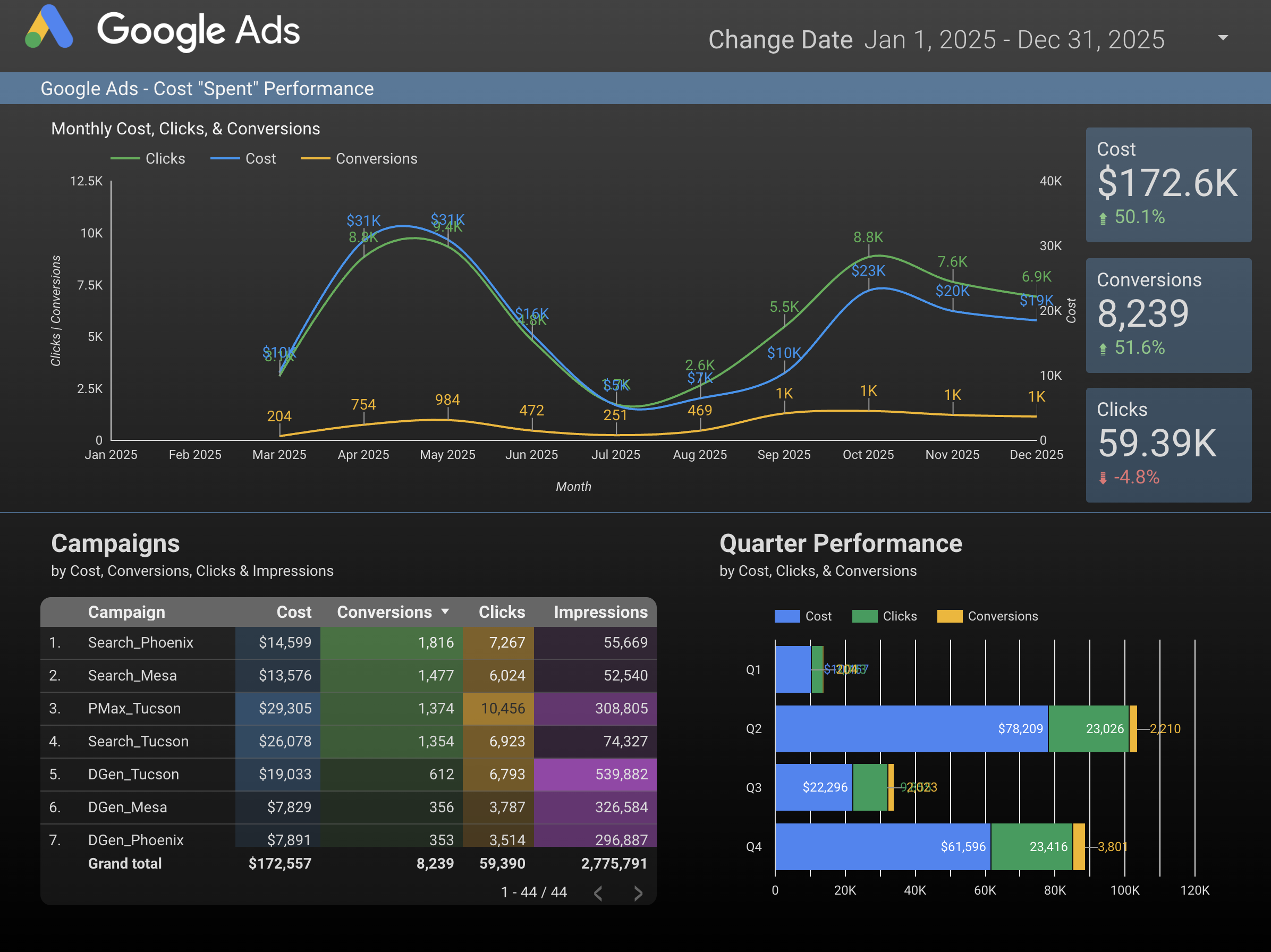Go to previous table page arrow
The image size is (1271, 952).
[x=598, y=893]
